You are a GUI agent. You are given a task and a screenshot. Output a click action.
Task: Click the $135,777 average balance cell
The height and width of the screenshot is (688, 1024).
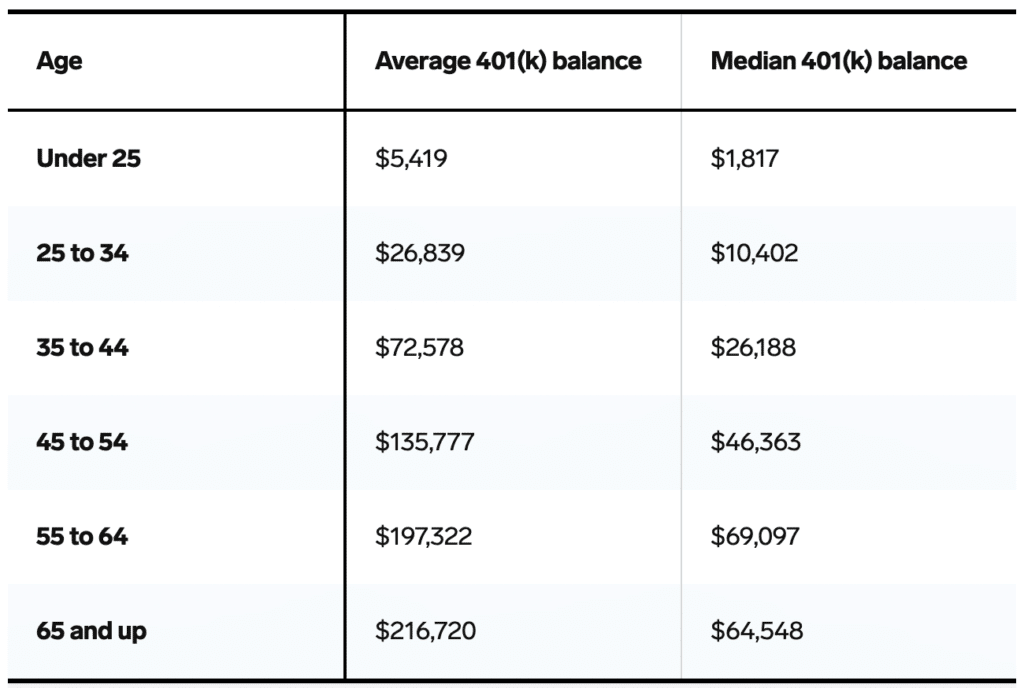pos(425,442)
